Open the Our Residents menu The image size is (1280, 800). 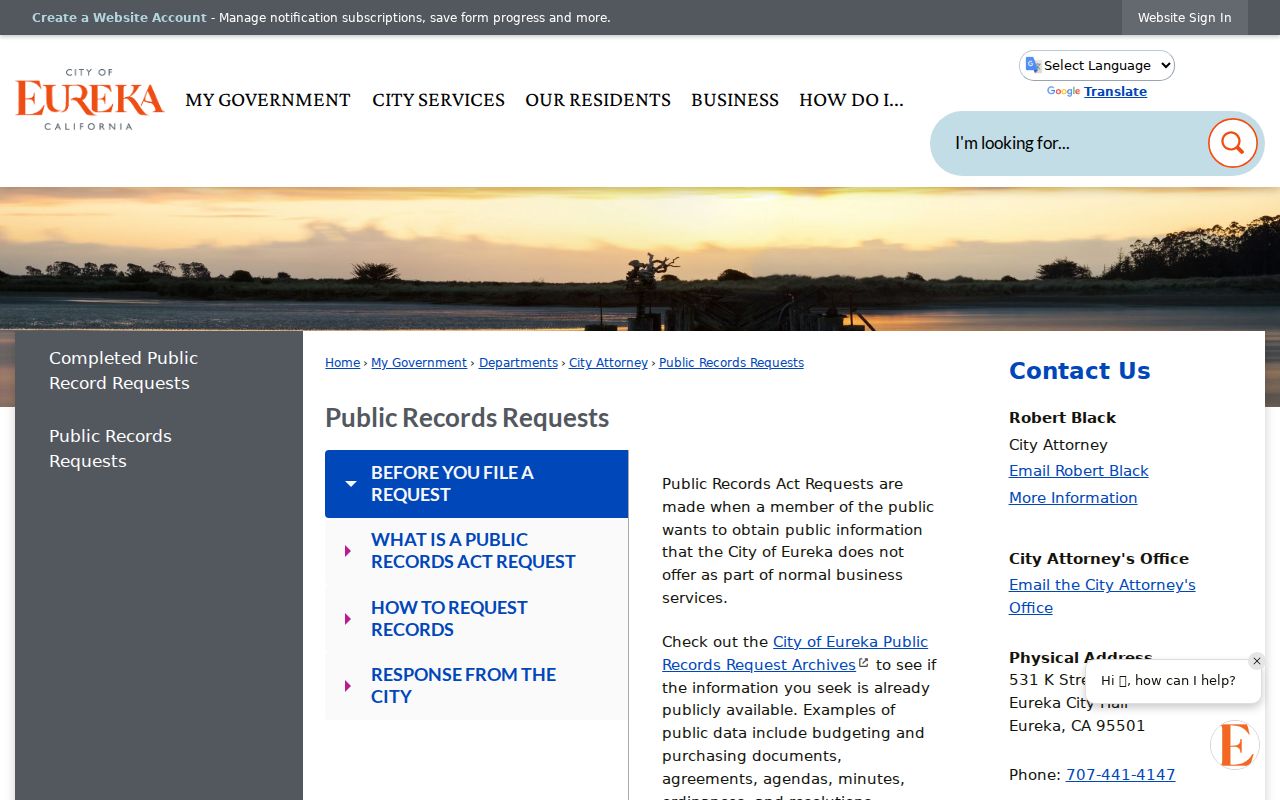click(598, 100)
